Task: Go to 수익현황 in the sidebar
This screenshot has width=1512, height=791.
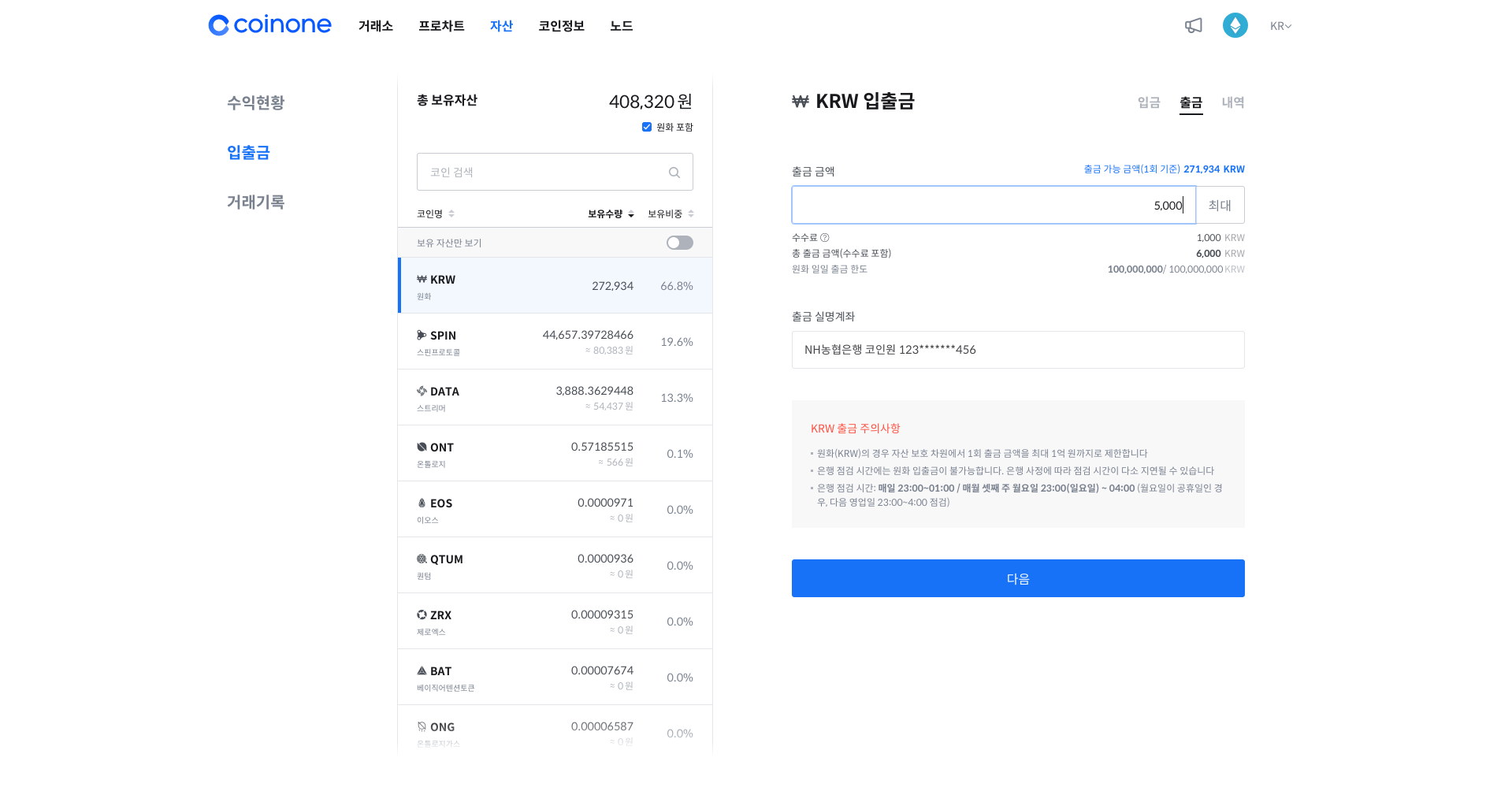Action: click(x=255, y=102)
